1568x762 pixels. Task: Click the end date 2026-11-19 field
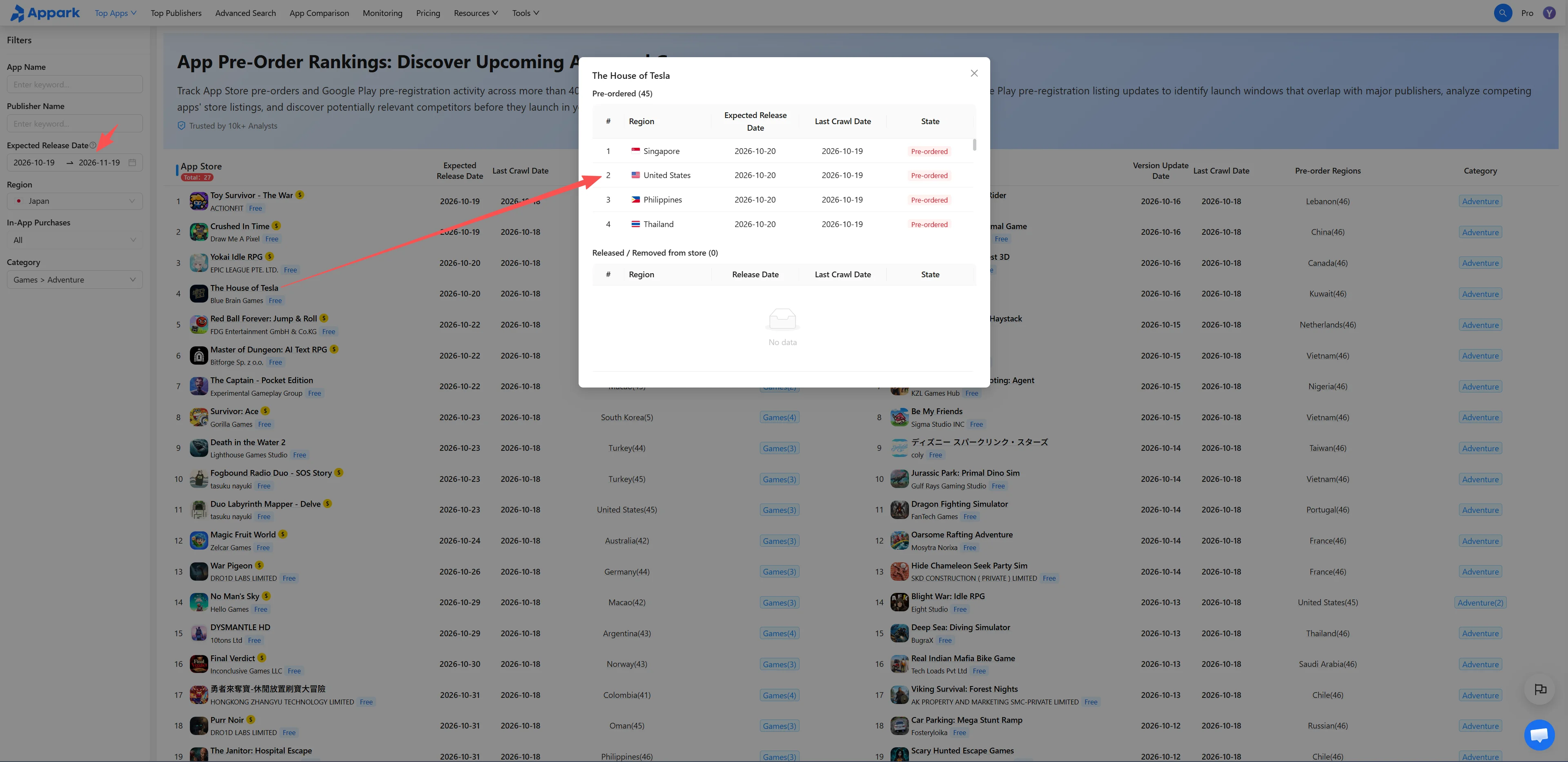click(99, 163)
